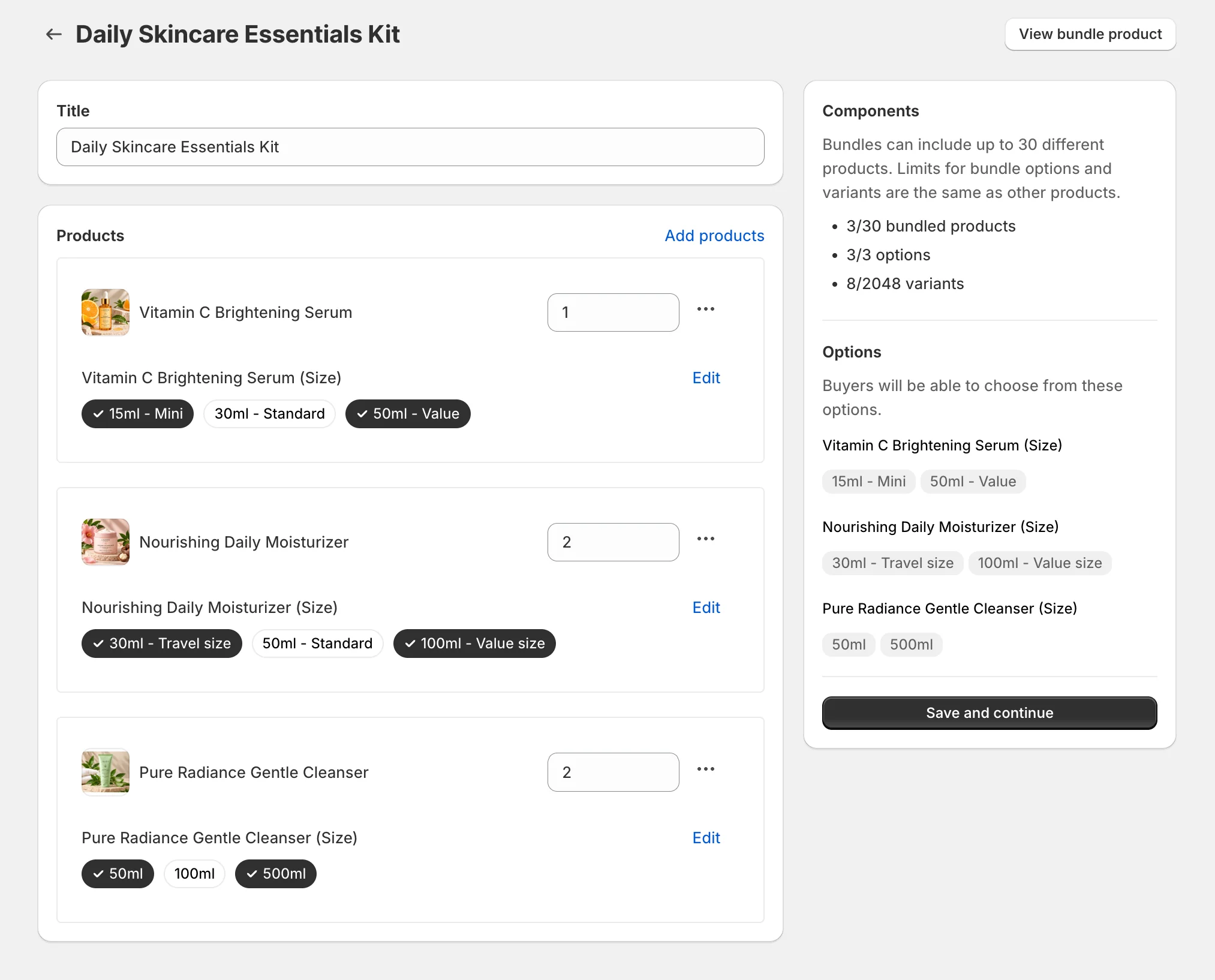Click the '3/30 bundled products' text
The width and height of the screenshot is (1215, 980).
[x=931, y=226]
